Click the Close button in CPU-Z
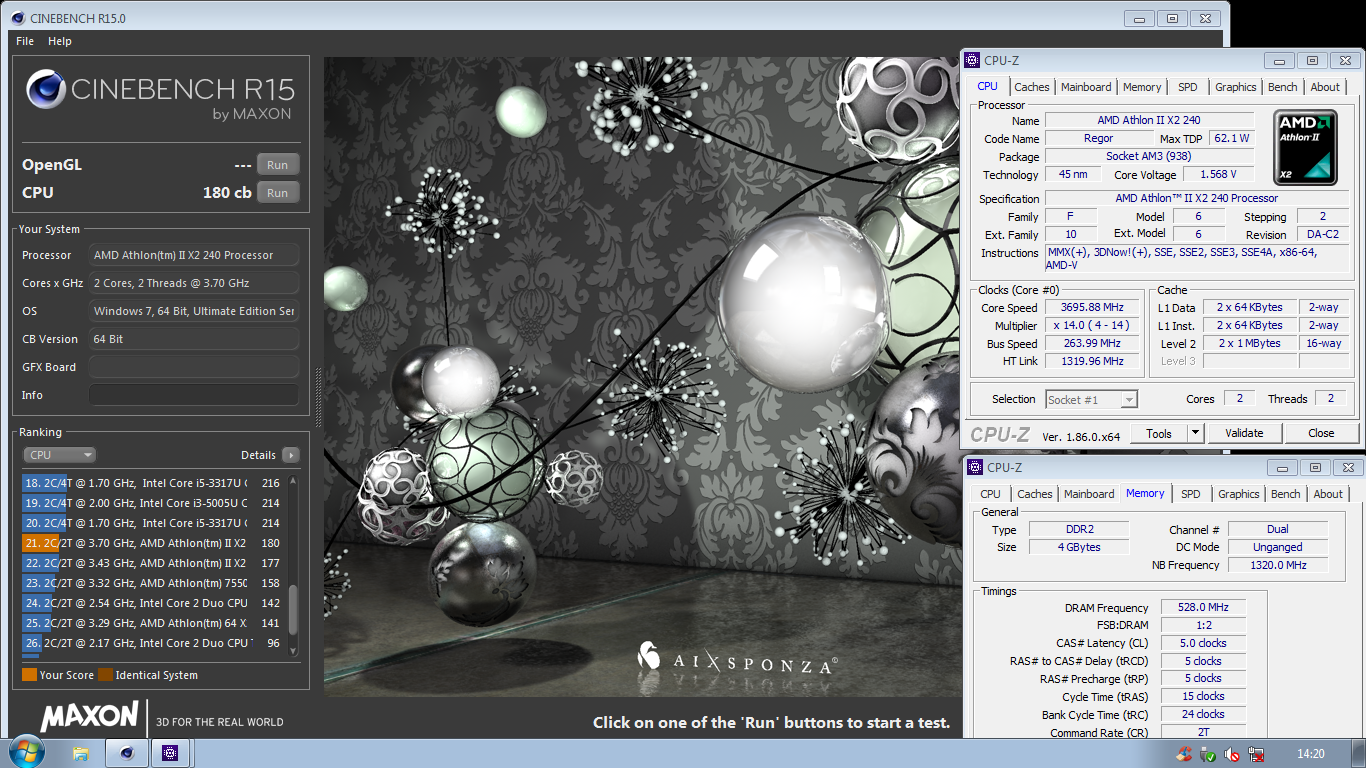Image resolution: width=1366 pixels, height=768 pixels. [x=1321, y=433]
